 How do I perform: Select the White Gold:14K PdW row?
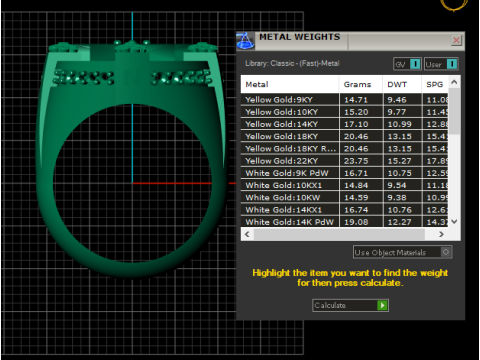[x=344, y=222]
